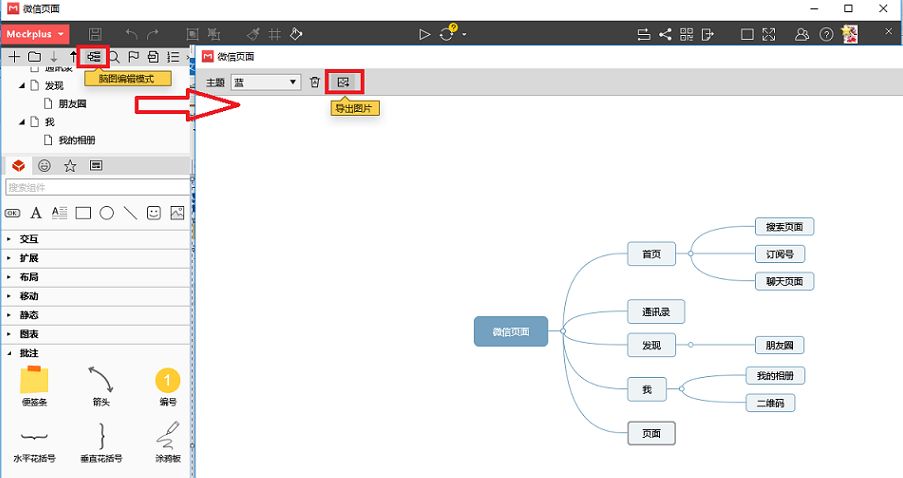Screen dimensions: 903x478
Task: Click the share icon
Action: (665, 35)
